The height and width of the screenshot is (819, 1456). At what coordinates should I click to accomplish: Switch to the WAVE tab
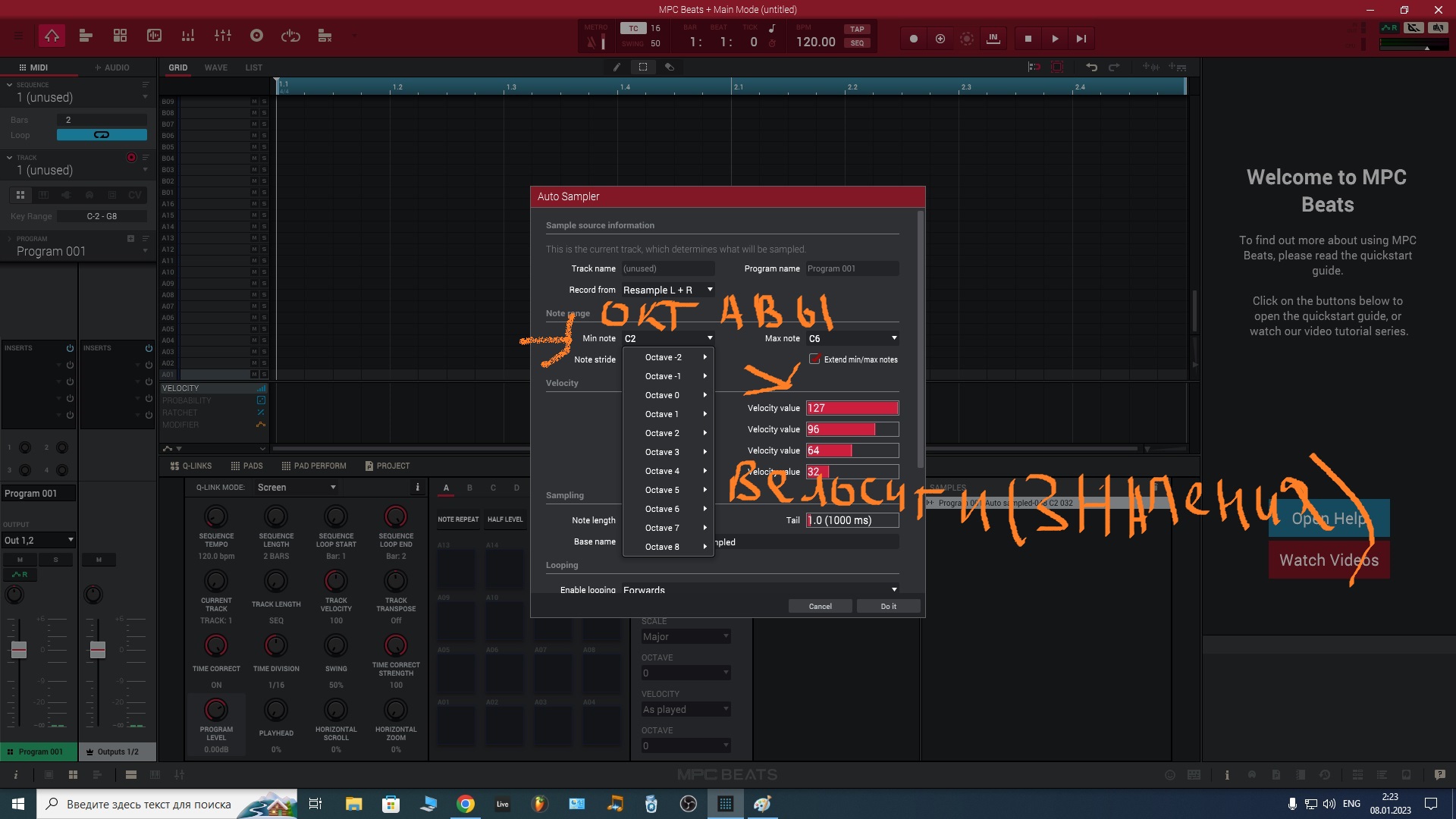pyautogui.click(x=215, y=67)
